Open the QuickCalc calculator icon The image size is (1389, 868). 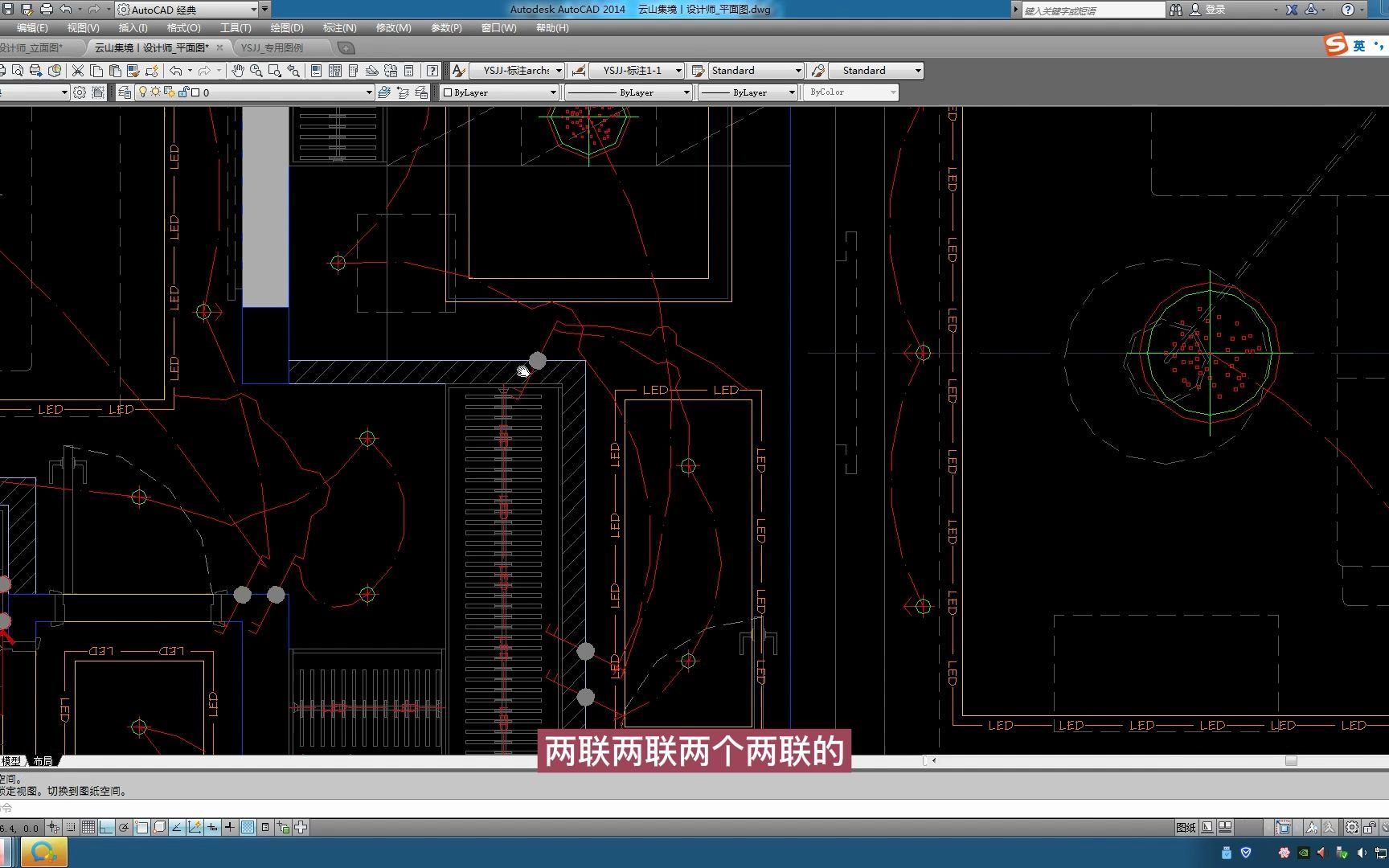click(x=408, y=71)
